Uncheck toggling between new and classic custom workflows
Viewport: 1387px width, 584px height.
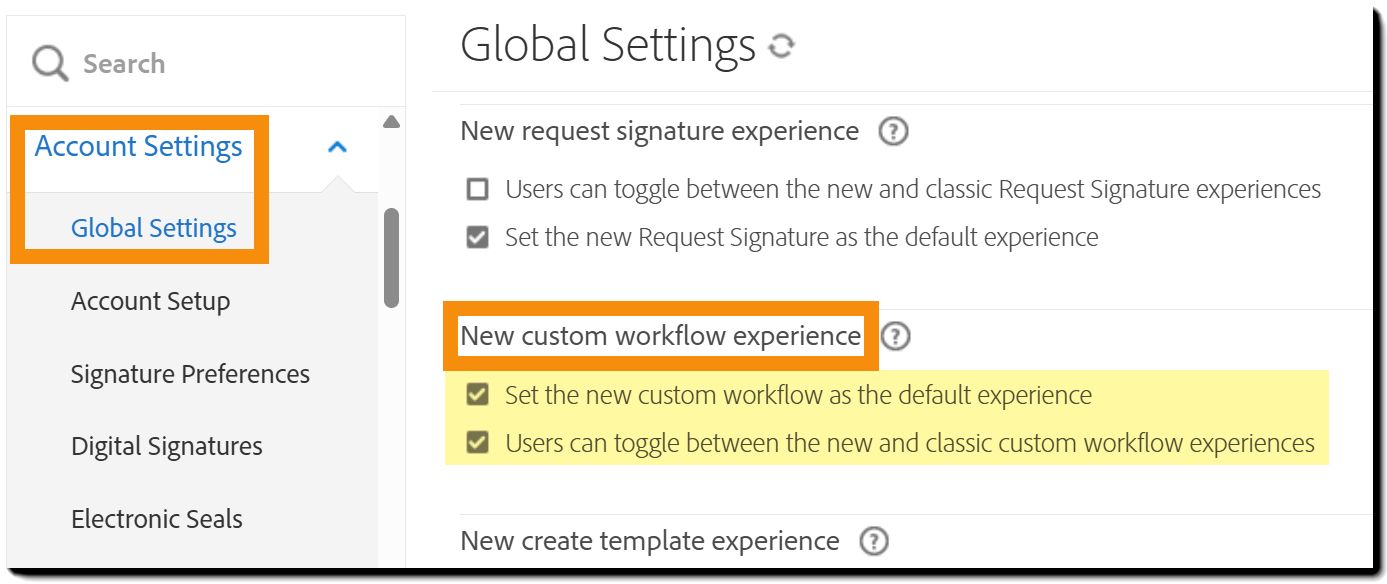click(x=476, y=442)
